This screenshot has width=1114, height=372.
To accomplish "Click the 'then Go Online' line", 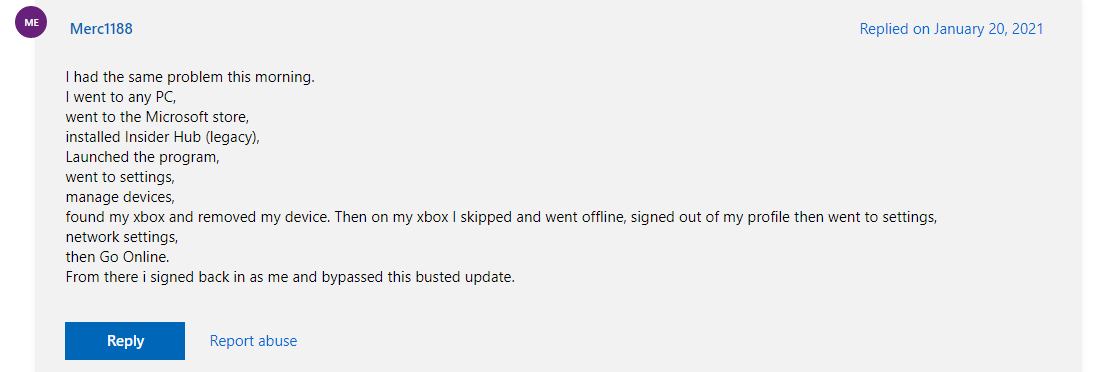I will (117, 257).
